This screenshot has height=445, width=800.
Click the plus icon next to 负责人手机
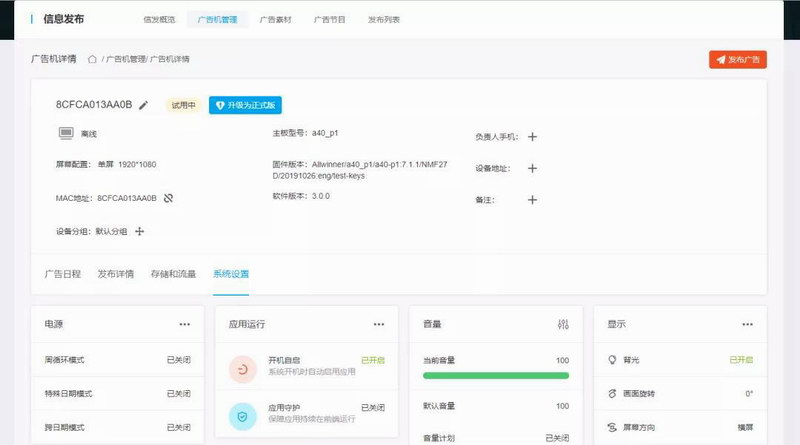click(x=532, y=137)
